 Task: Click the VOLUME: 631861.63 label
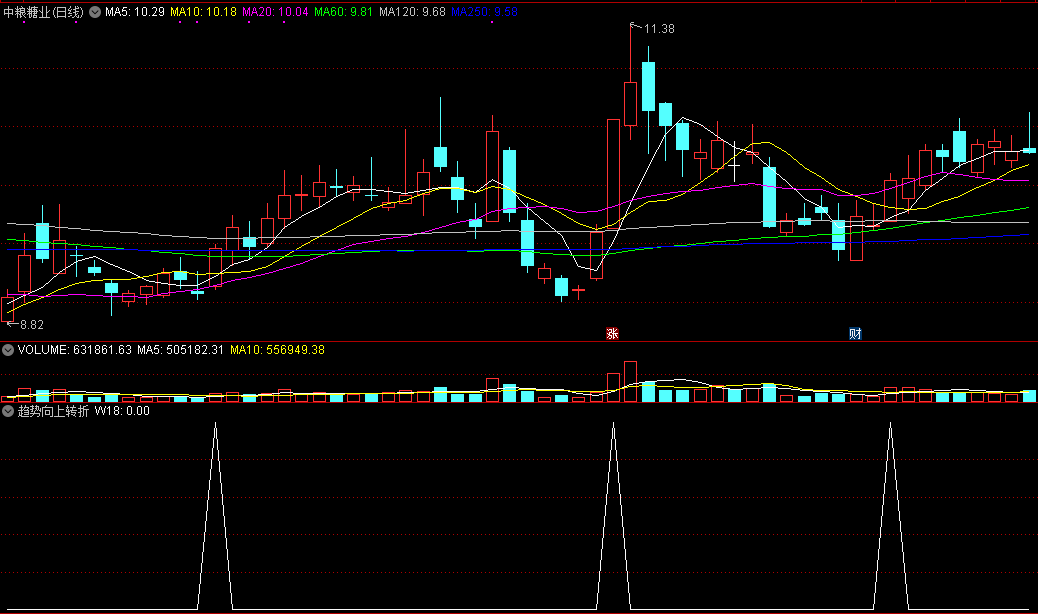[75, 350]
